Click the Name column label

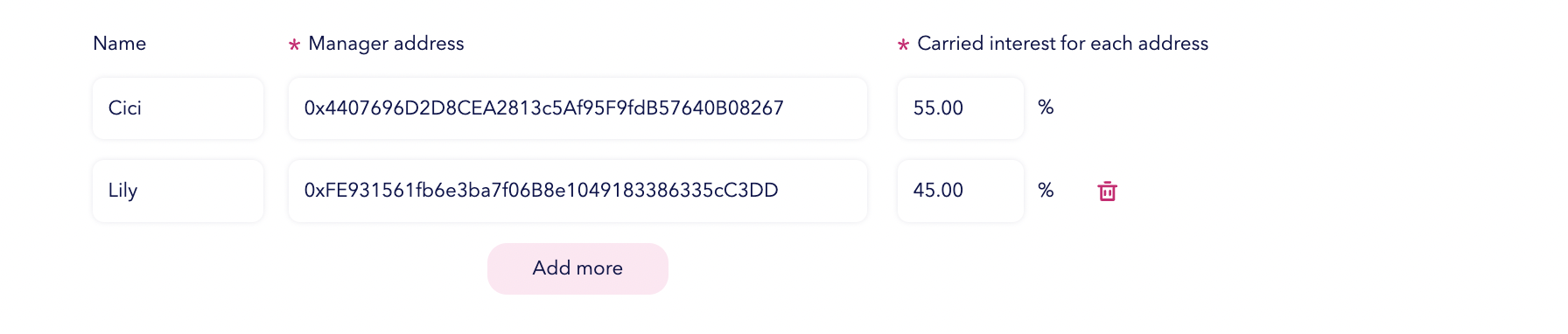click(120, 44)
